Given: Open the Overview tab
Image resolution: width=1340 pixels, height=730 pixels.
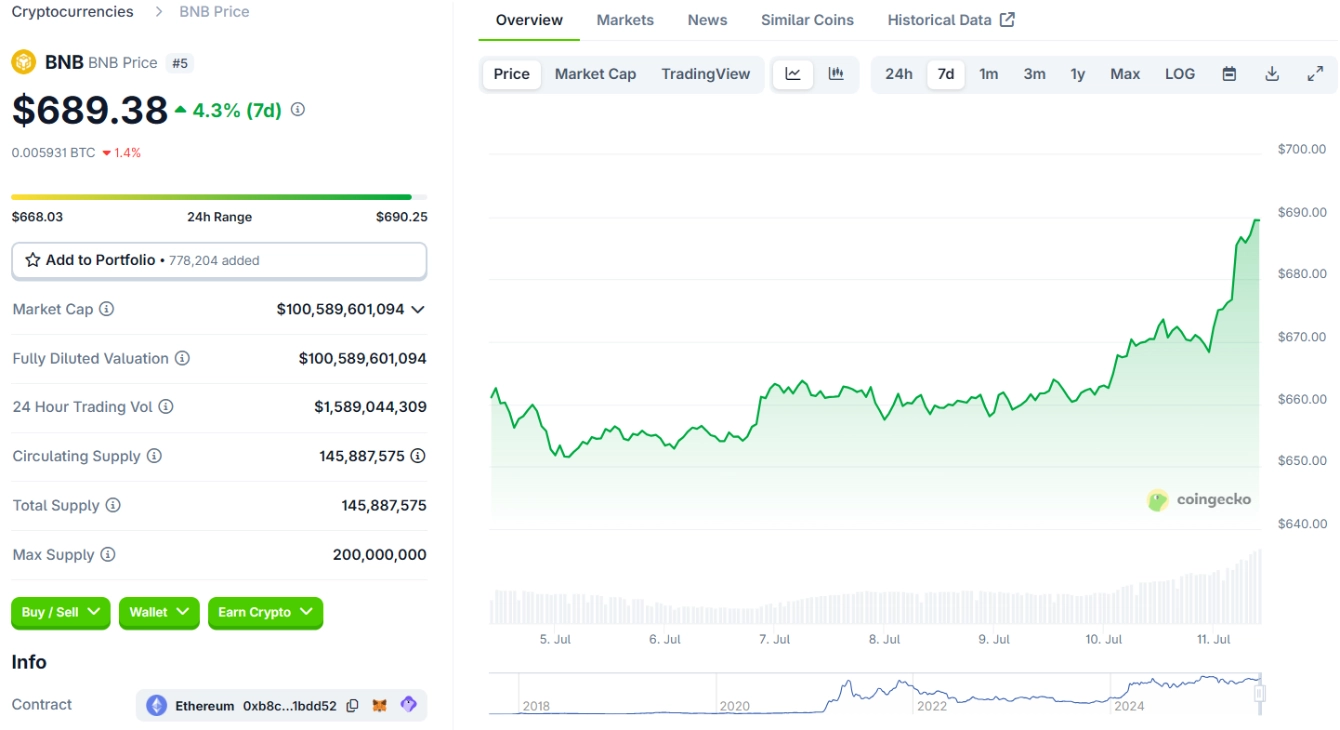Looking at the screenshot, I should (x=529, y=20).
